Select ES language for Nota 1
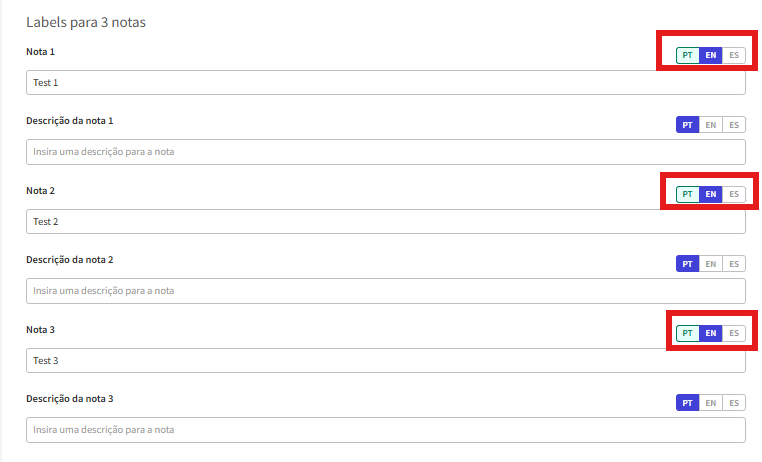Image resolution: width=762 pixels, height=462 pixels. (x=734, y=55)
